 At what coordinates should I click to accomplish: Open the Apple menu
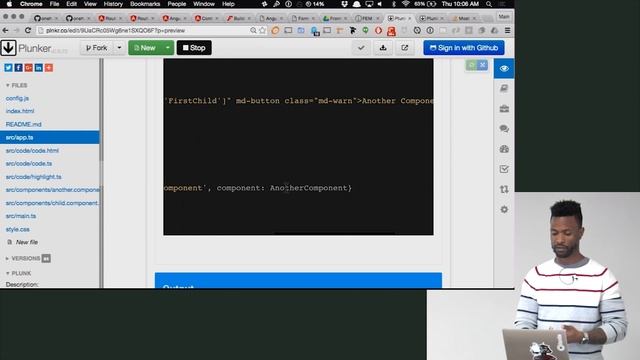coord(9,4)
